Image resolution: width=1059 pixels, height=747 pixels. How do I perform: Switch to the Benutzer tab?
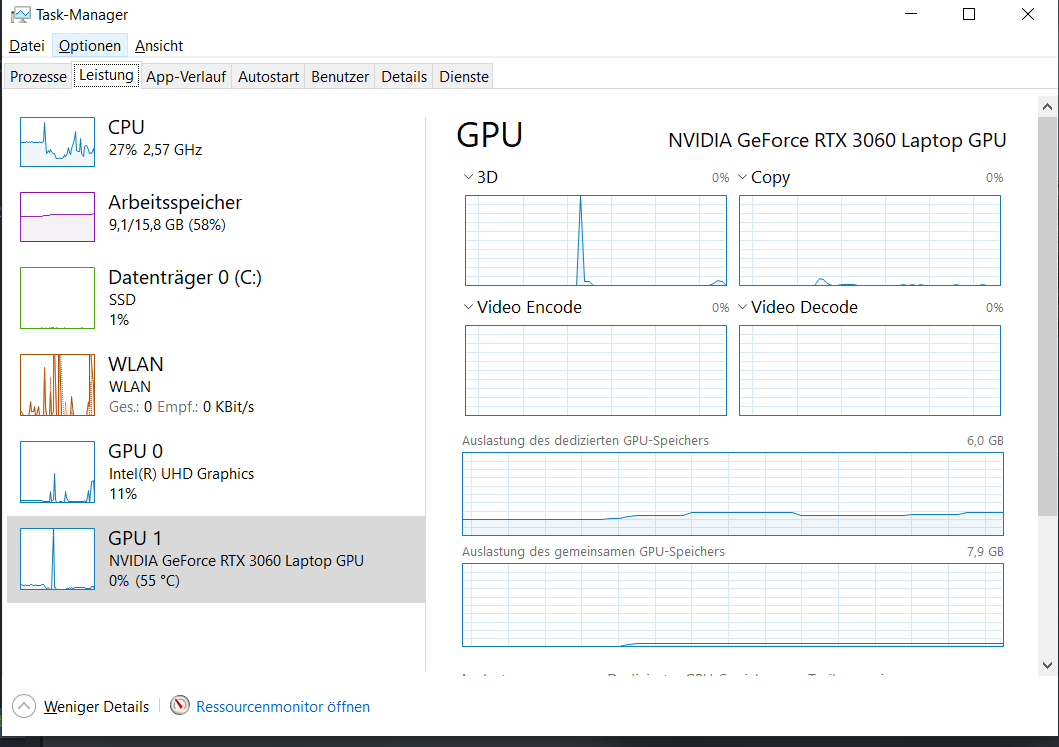[340, 76]
